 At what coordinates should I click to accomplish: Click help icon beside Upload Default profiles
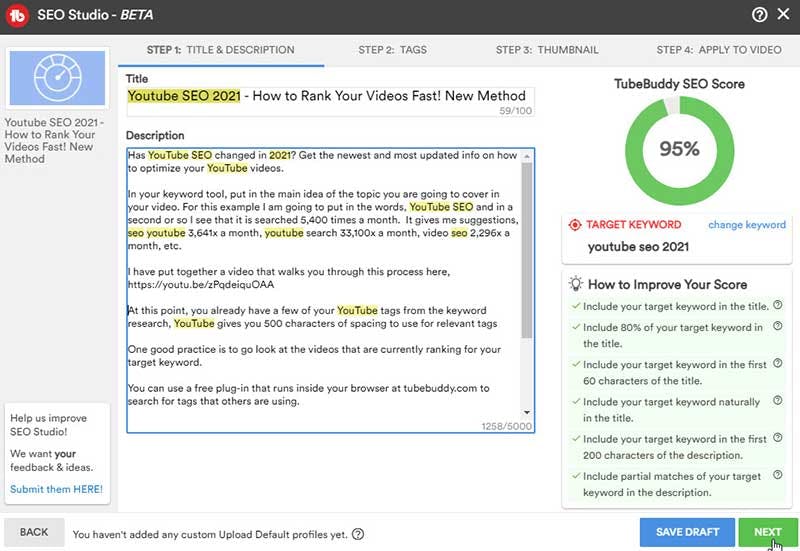click(358, 534)
